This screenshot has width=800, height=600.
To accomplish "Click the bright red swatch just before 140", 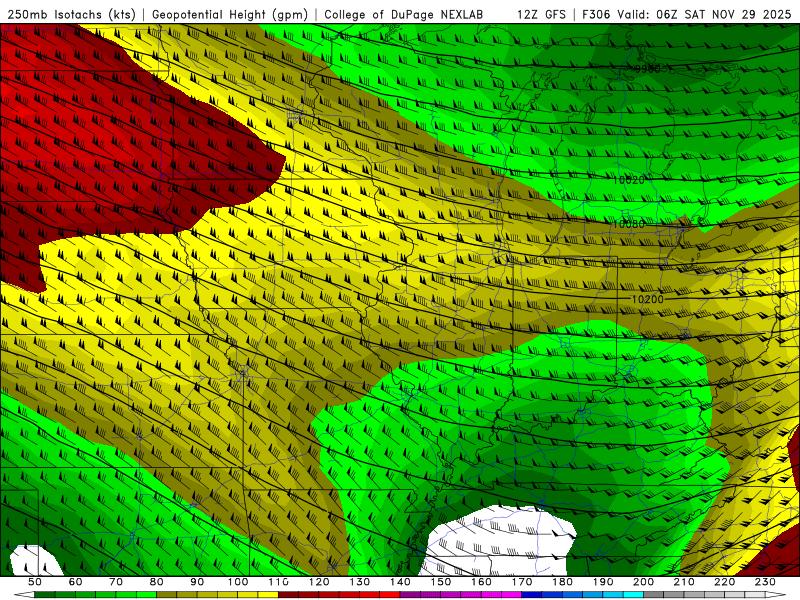I will (390, 594).
